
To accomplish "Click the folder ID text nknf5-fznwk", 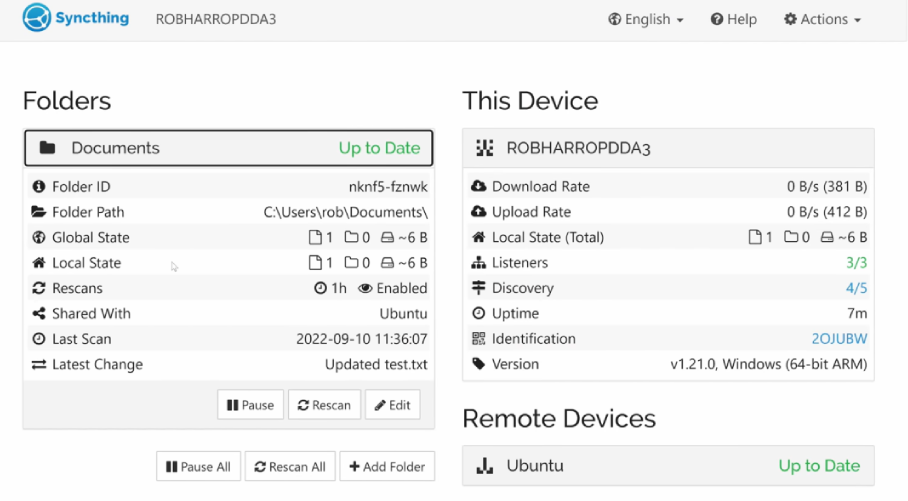I will 388,186.
